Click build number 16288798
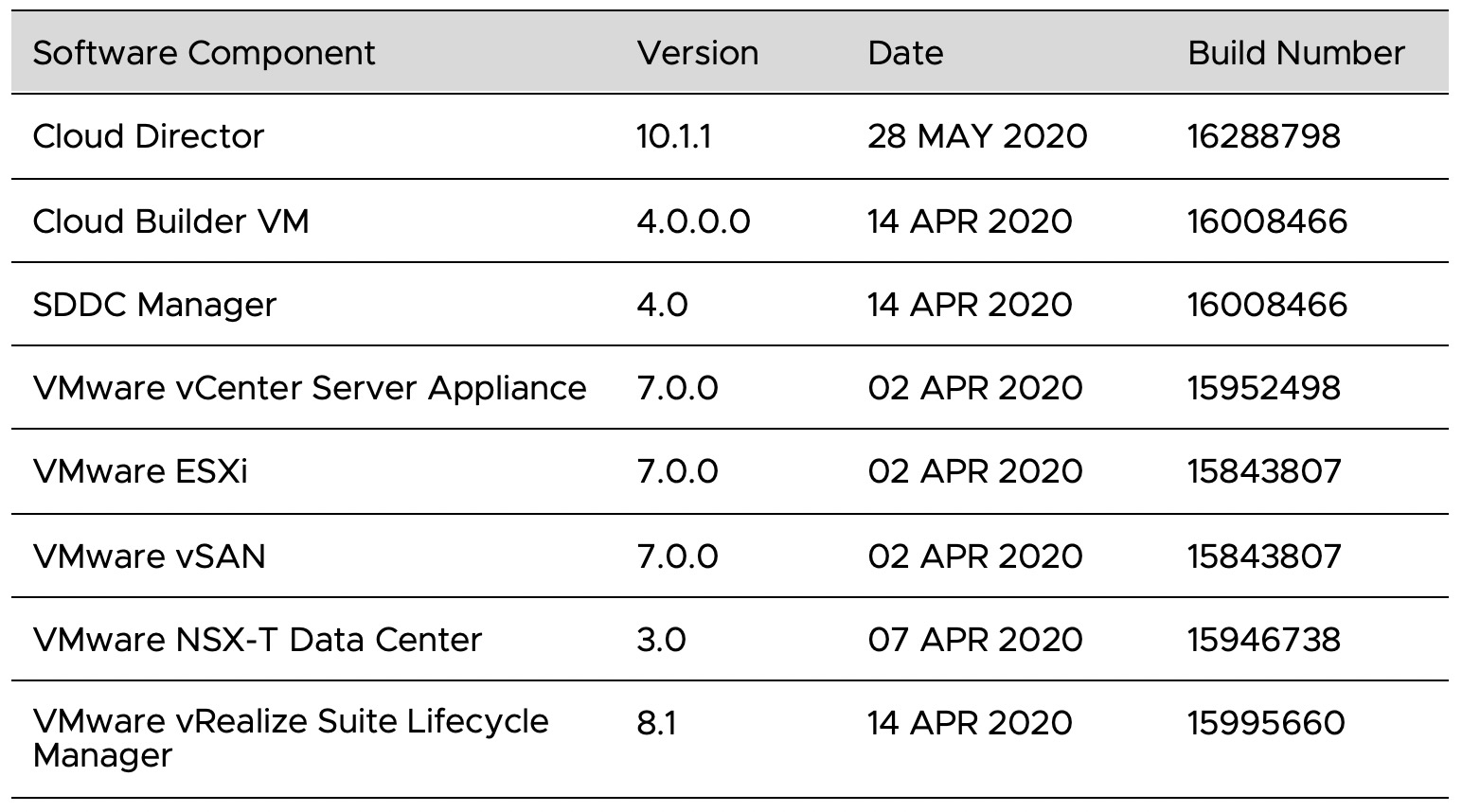This screenshot has width=1462, height=812. [1263, 136]
